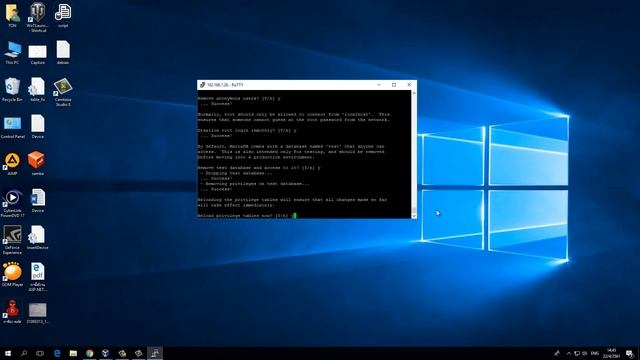Viewport: 640px width, 360px height.
Task: Click the 'Dropping test database...' line
Action: coord(236,173)
